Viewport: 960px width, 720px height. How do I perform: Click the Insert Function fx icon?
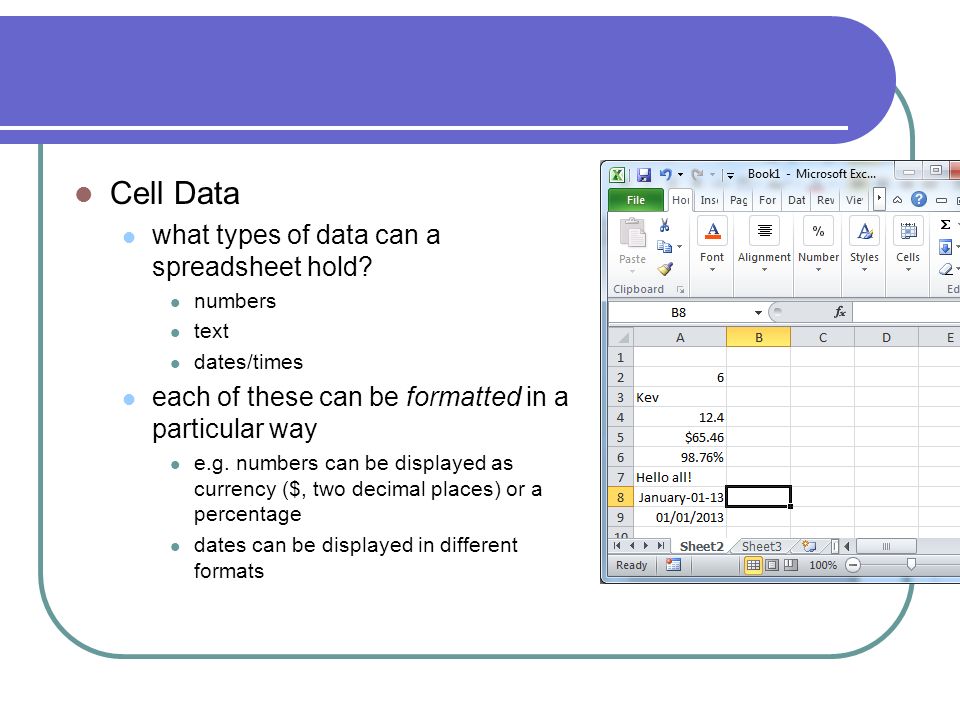(x=840, y=312)
